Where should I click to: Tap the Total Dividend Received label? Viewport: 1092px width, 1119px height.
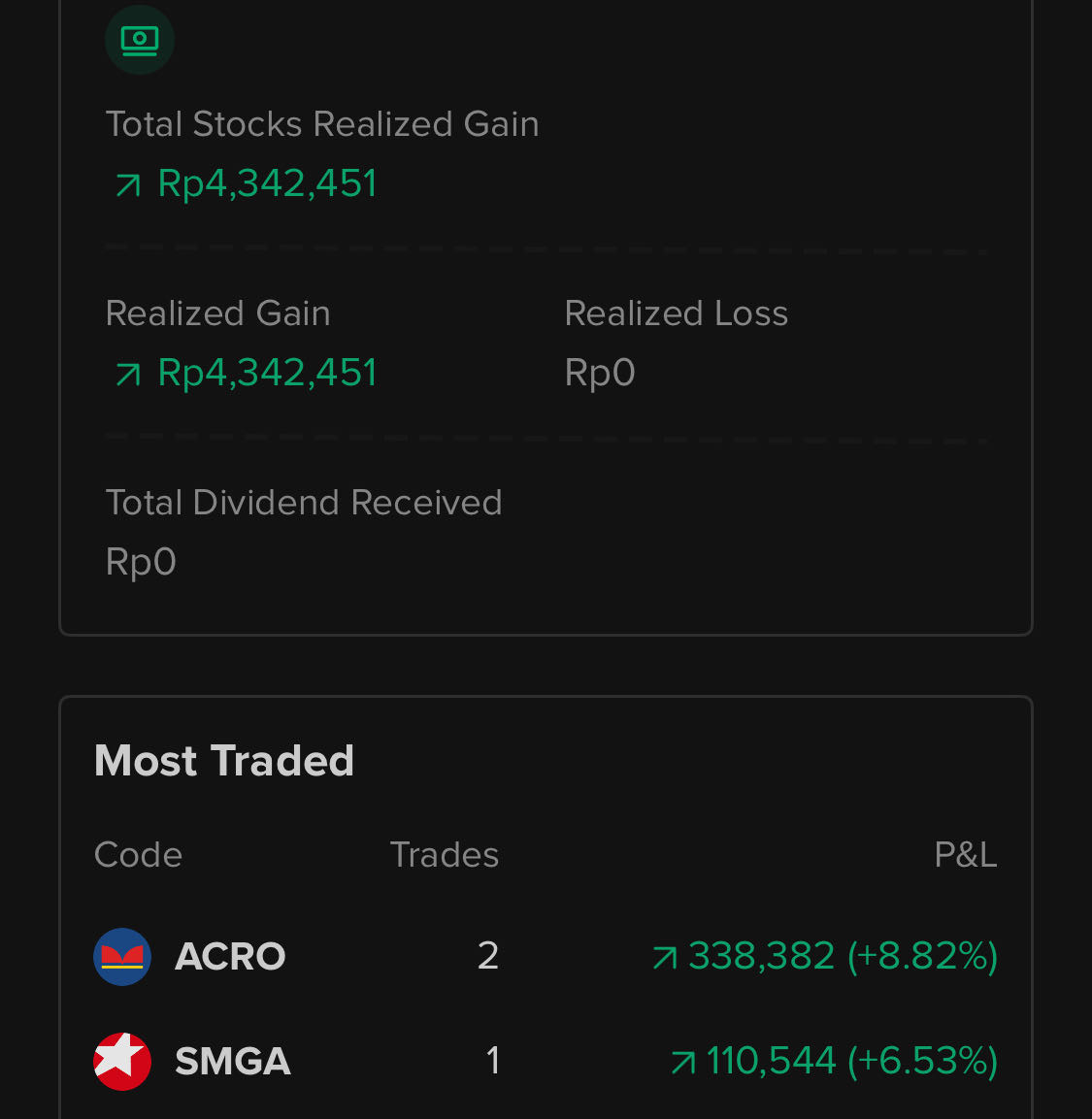point(303,503)
